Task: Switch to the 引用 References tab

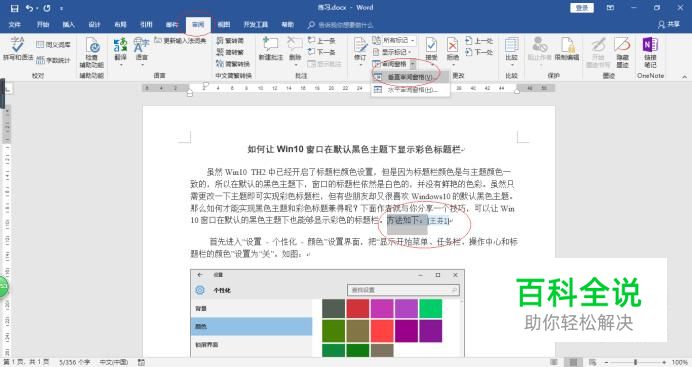Action: 146,25
